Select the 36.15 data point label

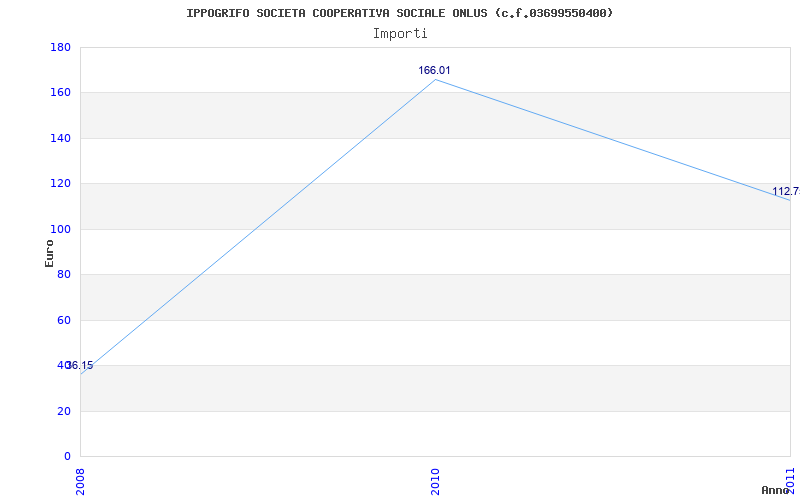point(80,365)
